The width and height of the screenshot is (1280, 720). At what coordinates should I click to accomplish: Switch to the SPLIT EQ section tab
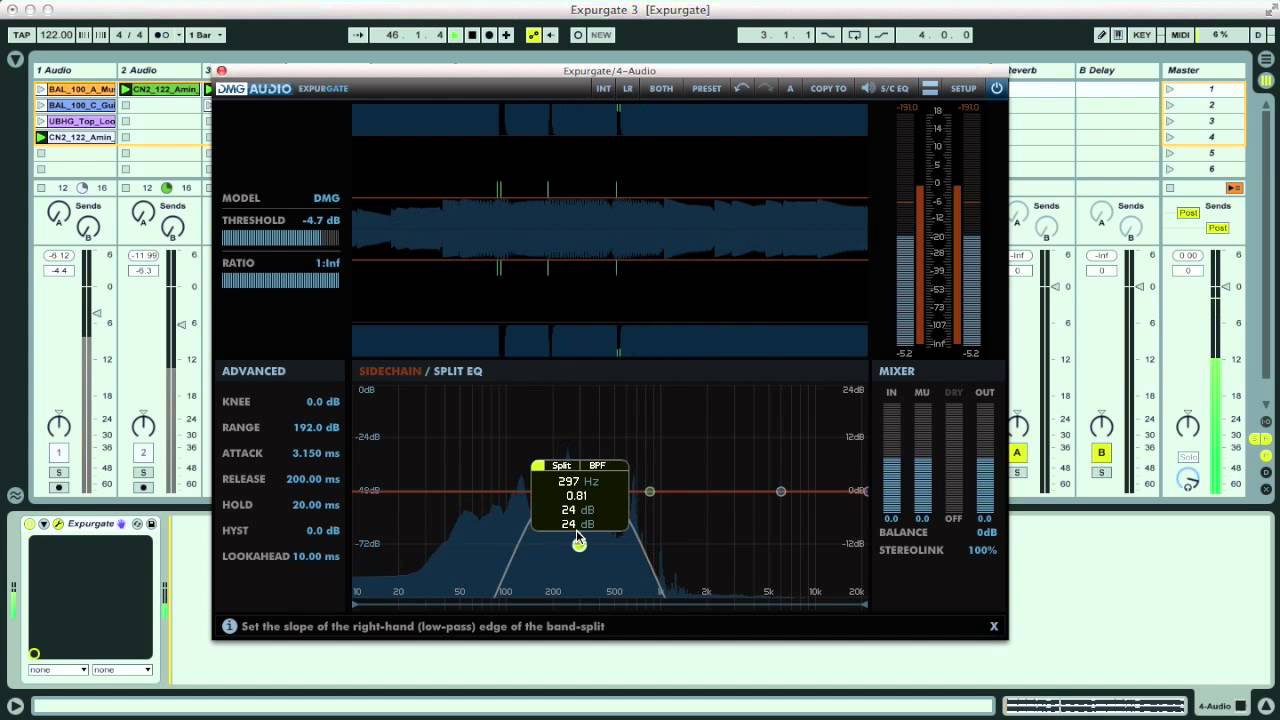(x=458, y=371)
